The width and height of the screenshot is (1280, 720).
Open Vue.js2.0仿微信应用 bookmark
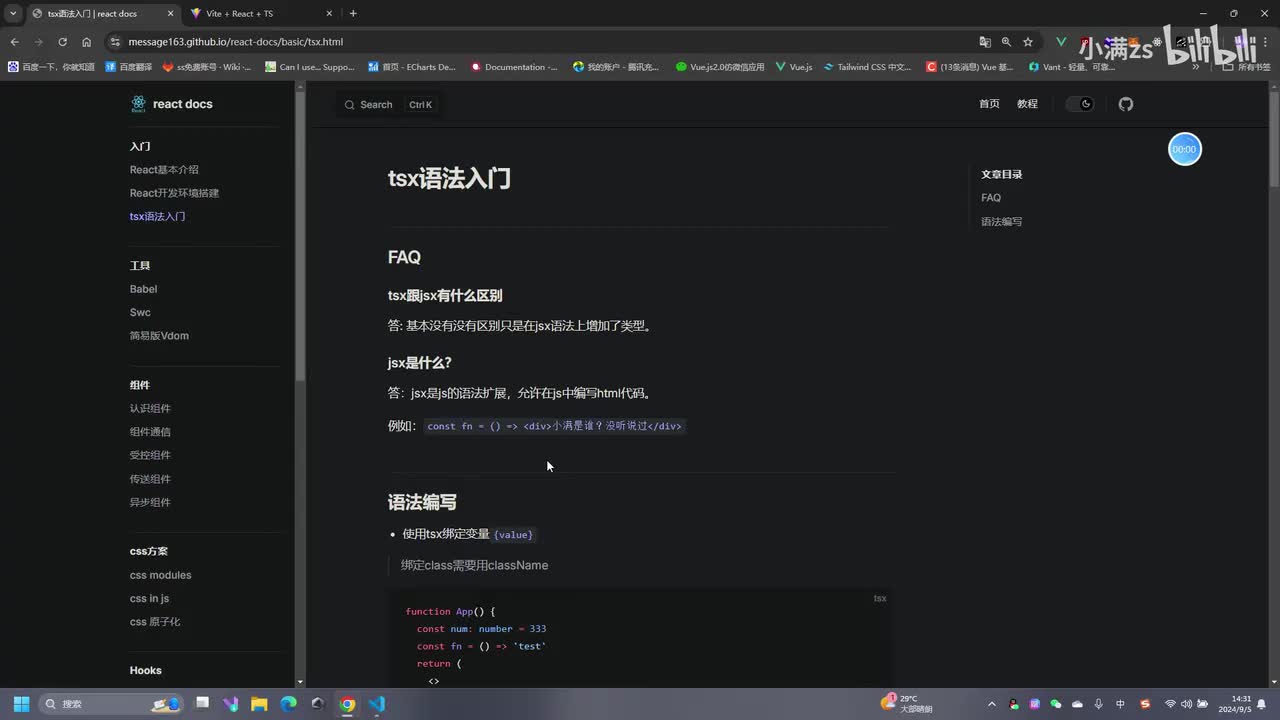pos(720,67)
